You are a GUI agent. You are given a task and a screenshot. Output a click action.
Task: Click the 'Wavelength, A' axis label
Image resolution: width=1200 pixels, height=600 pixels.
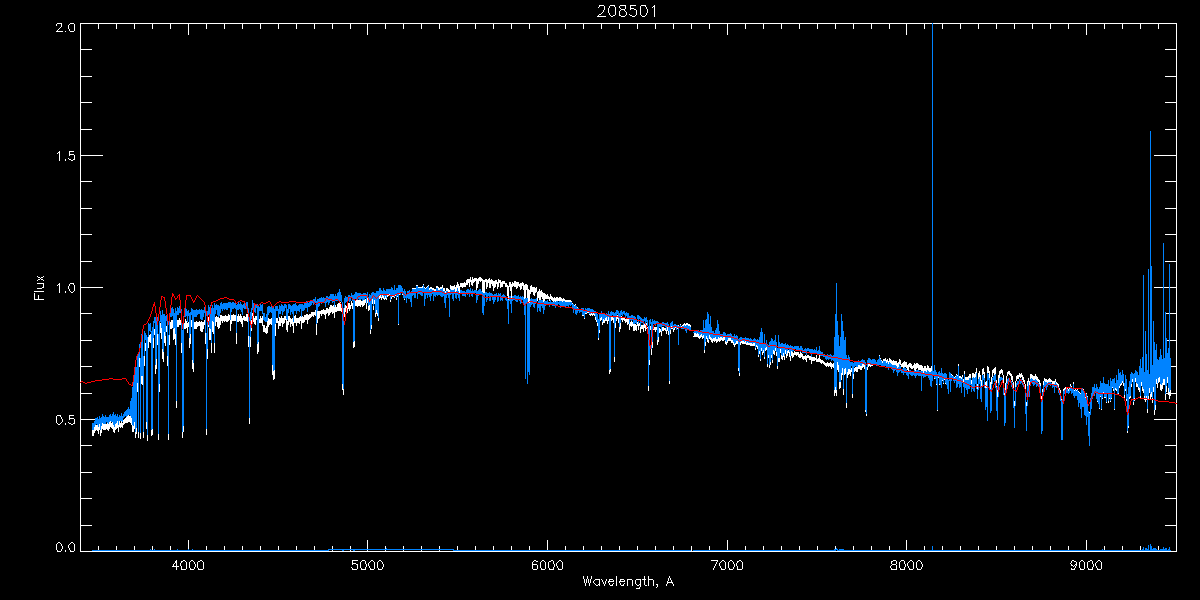pos(628,581)
